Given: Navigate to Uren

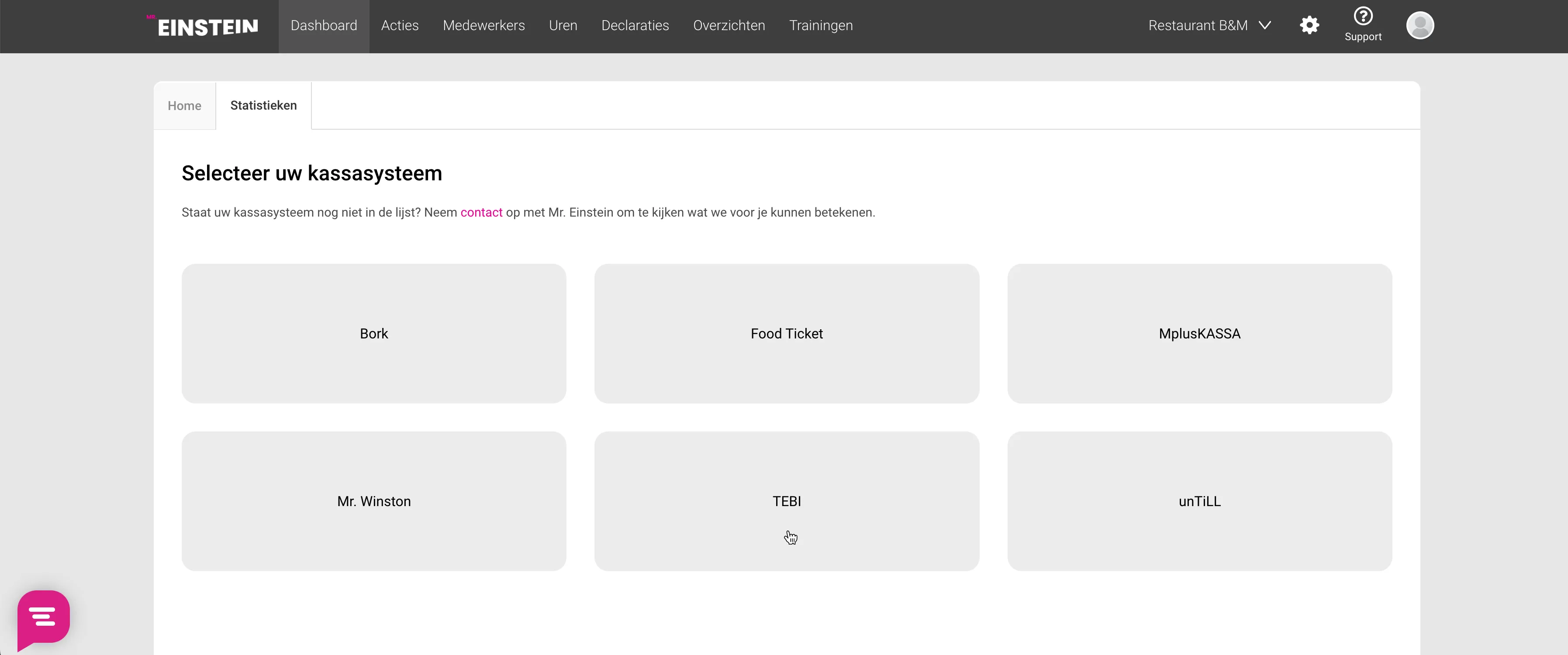Looking at the screenshot, I should click(563, 26).
